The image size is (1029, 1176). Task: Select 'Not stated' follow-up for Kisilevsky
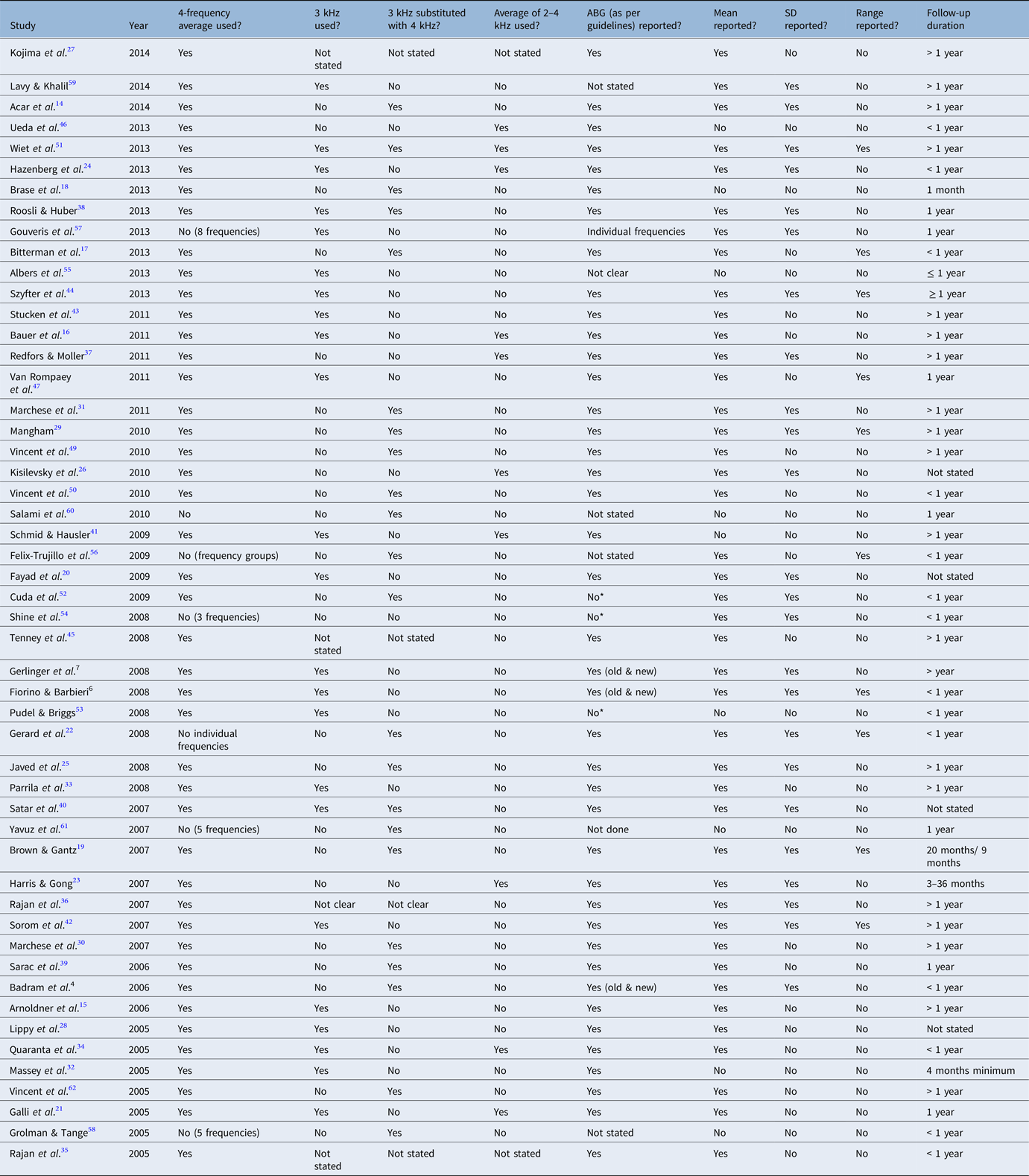click(x=950, y=472)
